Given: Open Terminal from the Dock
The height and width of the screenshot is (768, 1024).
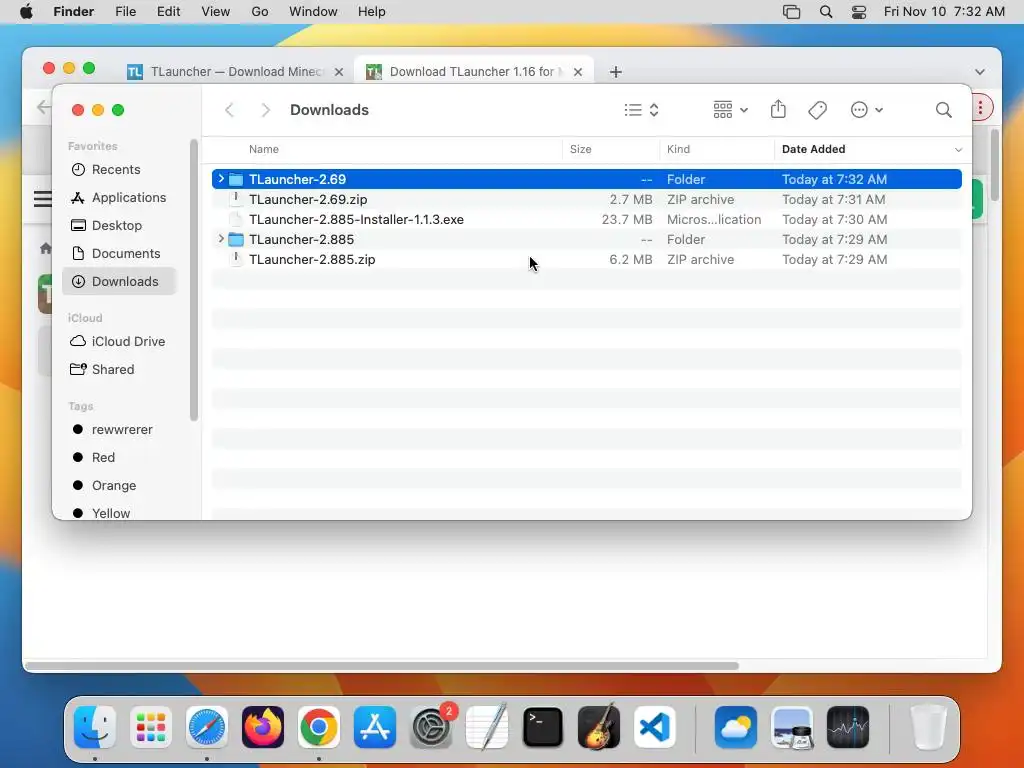Looking at the screenshot, I should pyautogui.click(x=543, y=727).
